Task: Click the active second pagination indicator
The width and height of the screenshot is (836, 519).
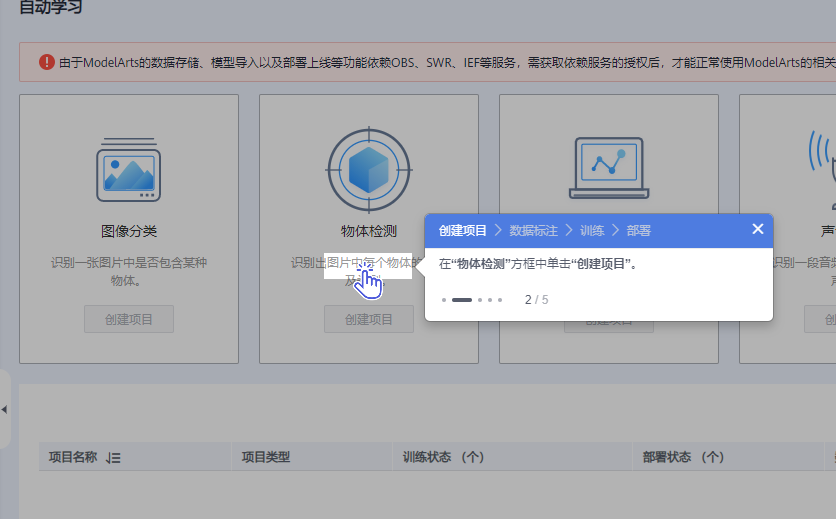Action: click(462, 300)
